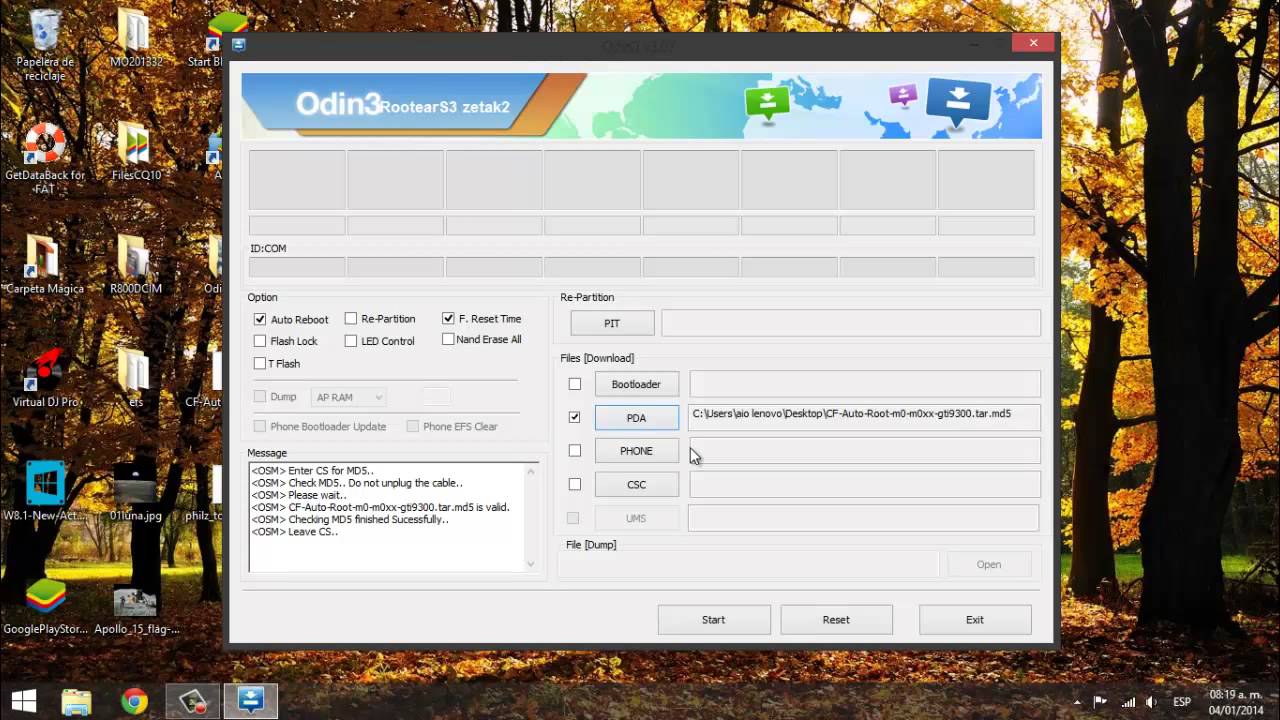Image resolution: width=1280 pixels, height=720 pixels.
Task: Click the volume icon in system tray
Action: tap(1151, 701)
